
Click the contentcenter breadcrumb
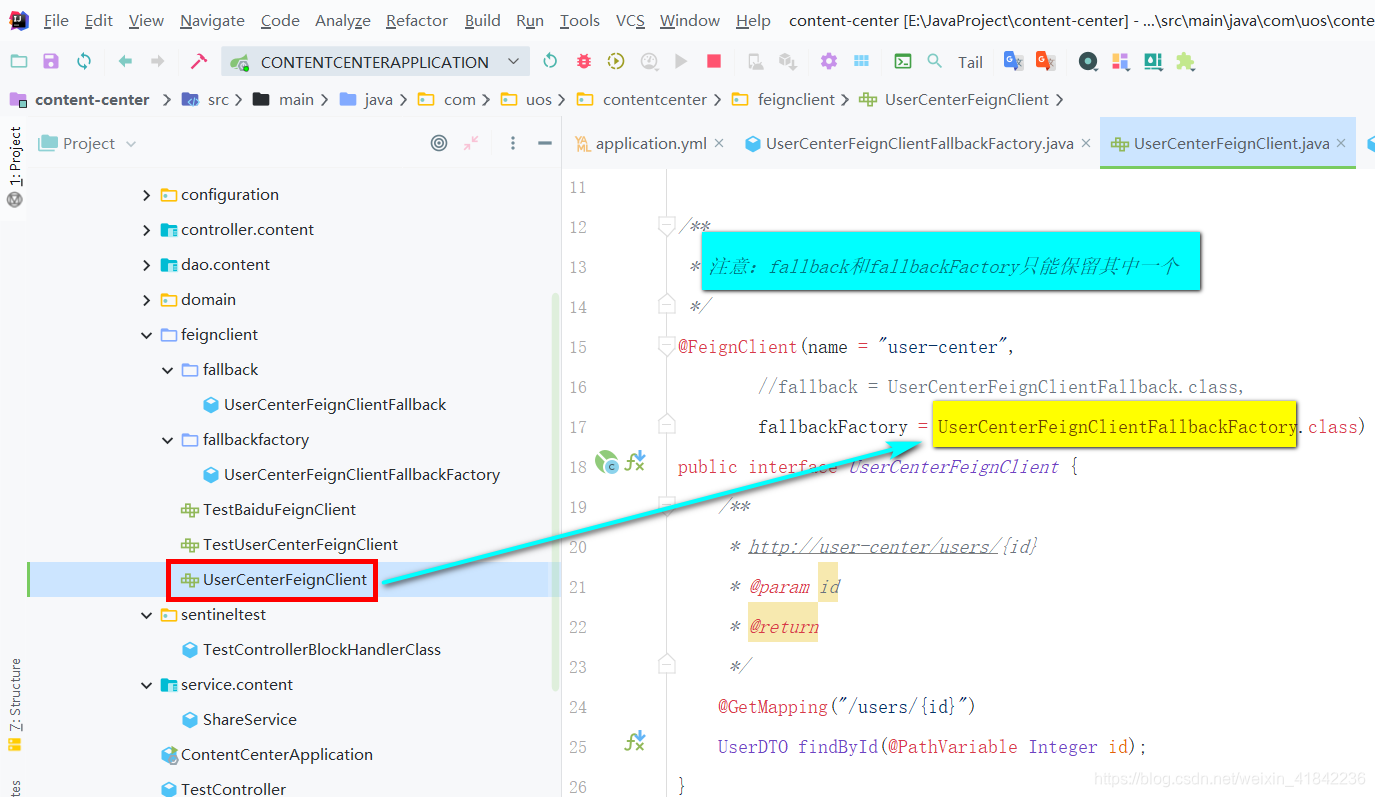(x=655, y=99)
